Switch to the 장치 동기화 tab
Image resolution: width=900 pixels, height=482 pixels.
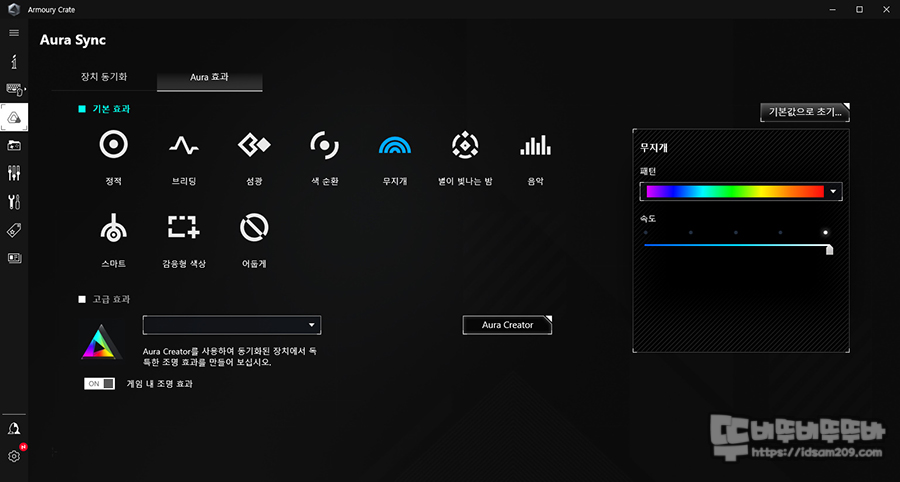pyautogui.click(x=104, y=76)
